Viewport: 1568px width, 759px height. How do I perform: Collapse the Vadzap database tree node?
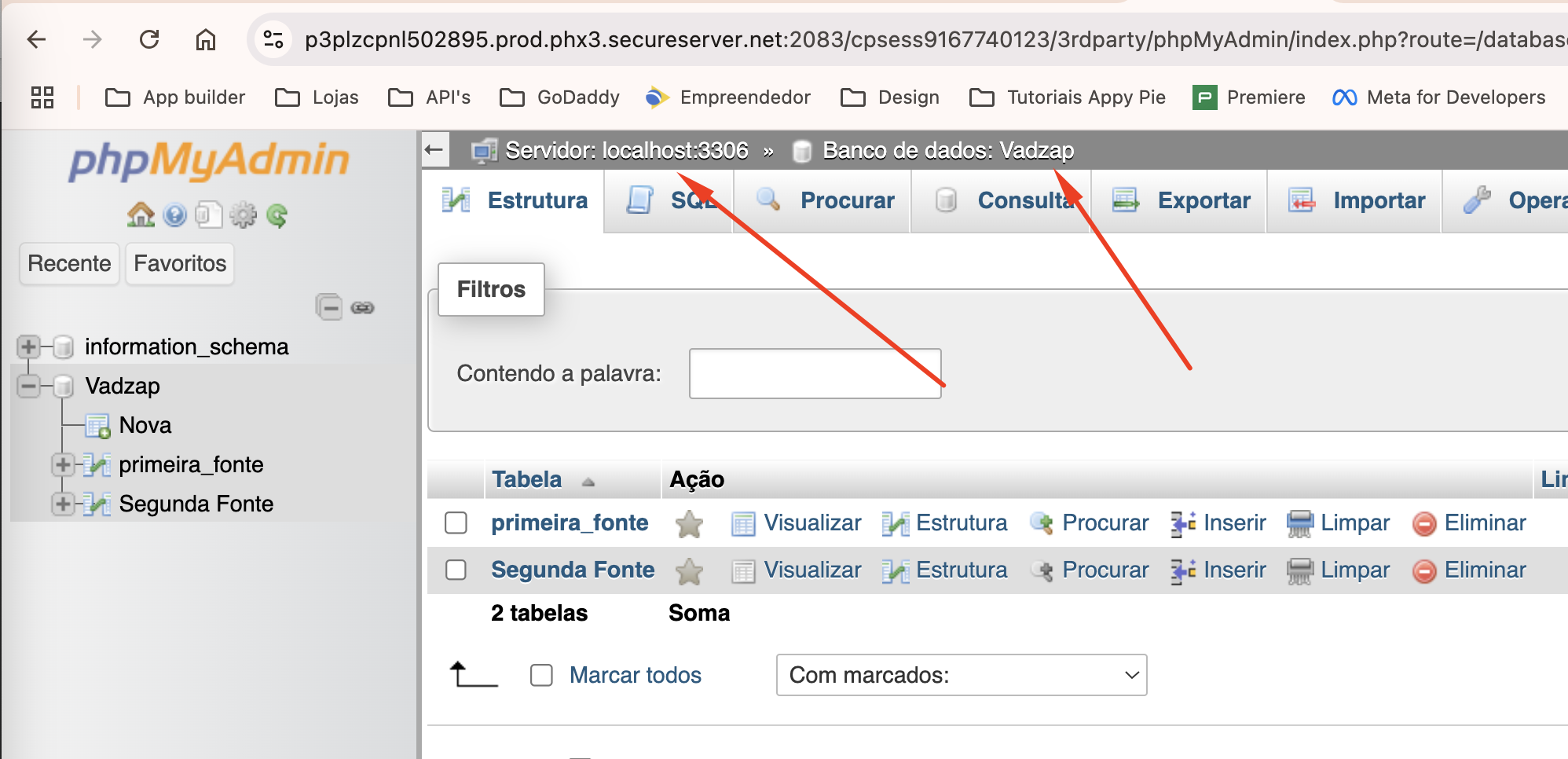tap(28, 386)
